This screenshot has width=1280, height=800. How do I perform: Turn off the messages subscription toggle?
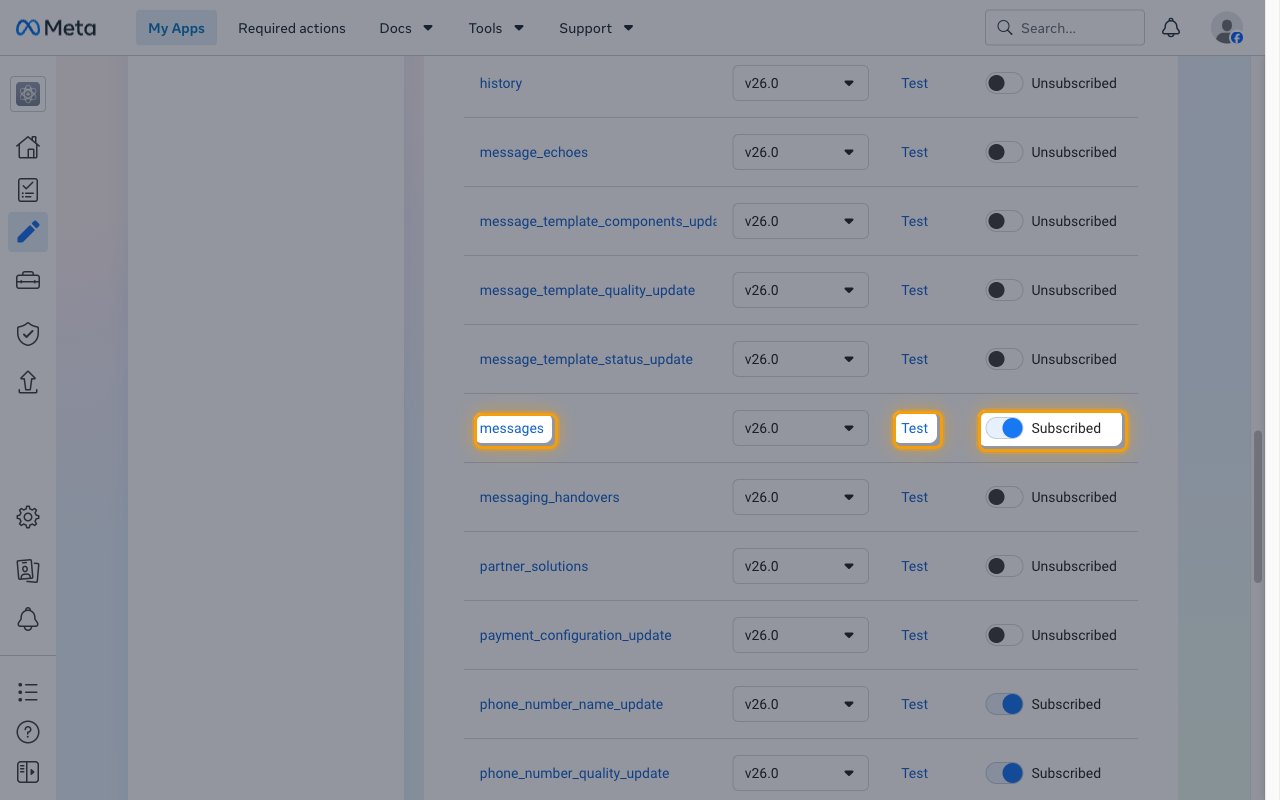pyautogui.click(x=1004, y=428)
